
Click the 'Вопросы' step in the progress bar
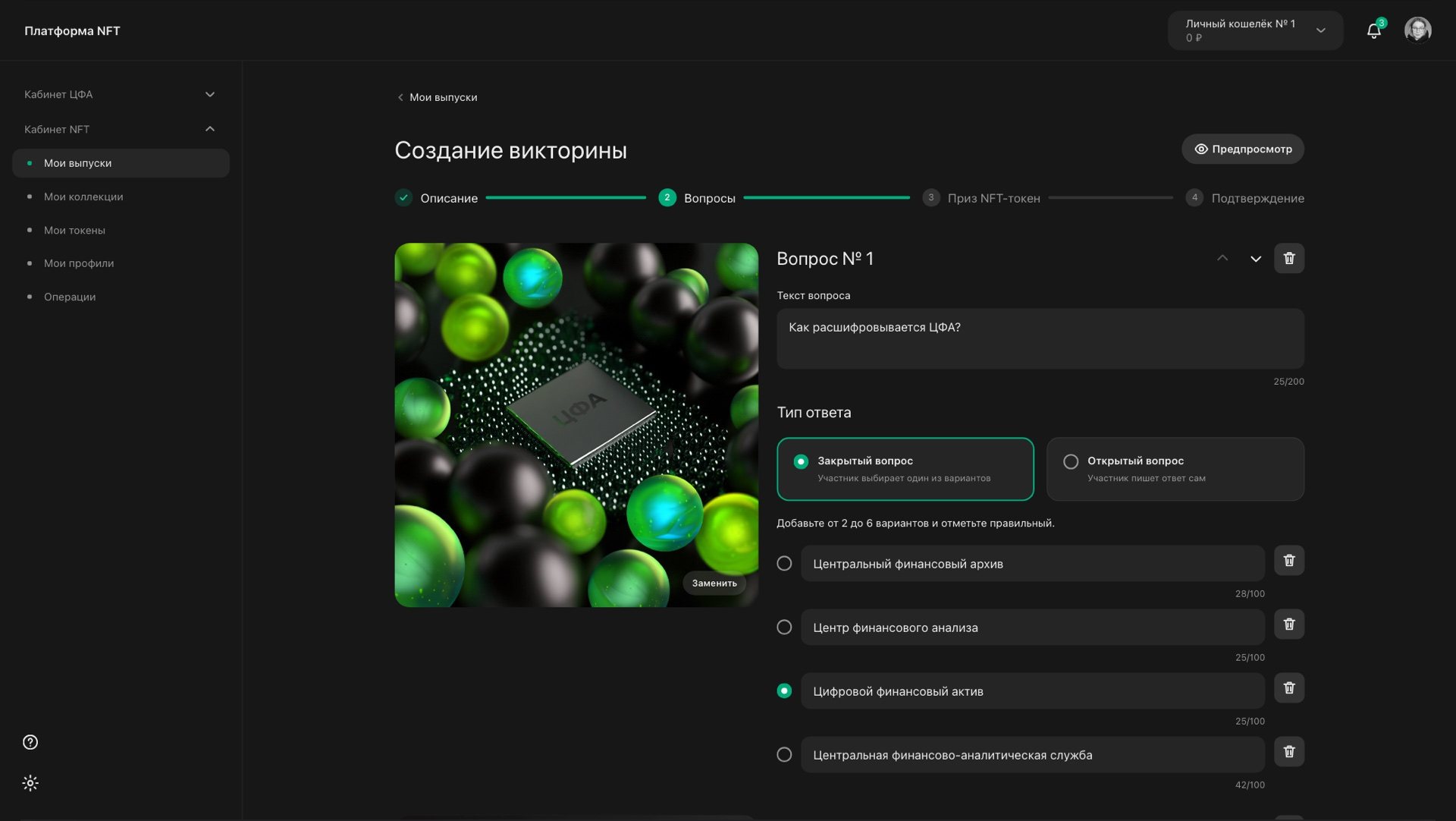697,198
